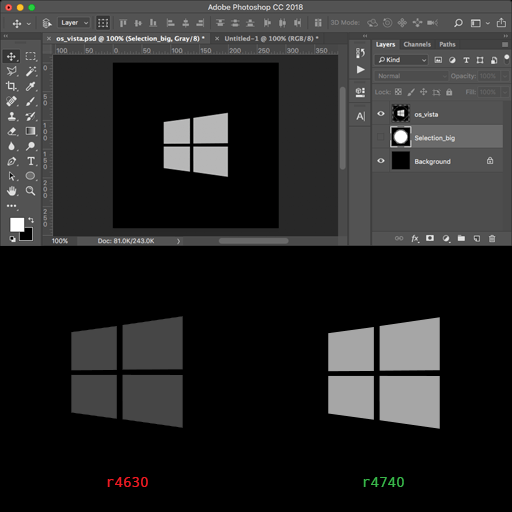
Task: Click the search magnifier in options bar
Action: coord(458,23)
